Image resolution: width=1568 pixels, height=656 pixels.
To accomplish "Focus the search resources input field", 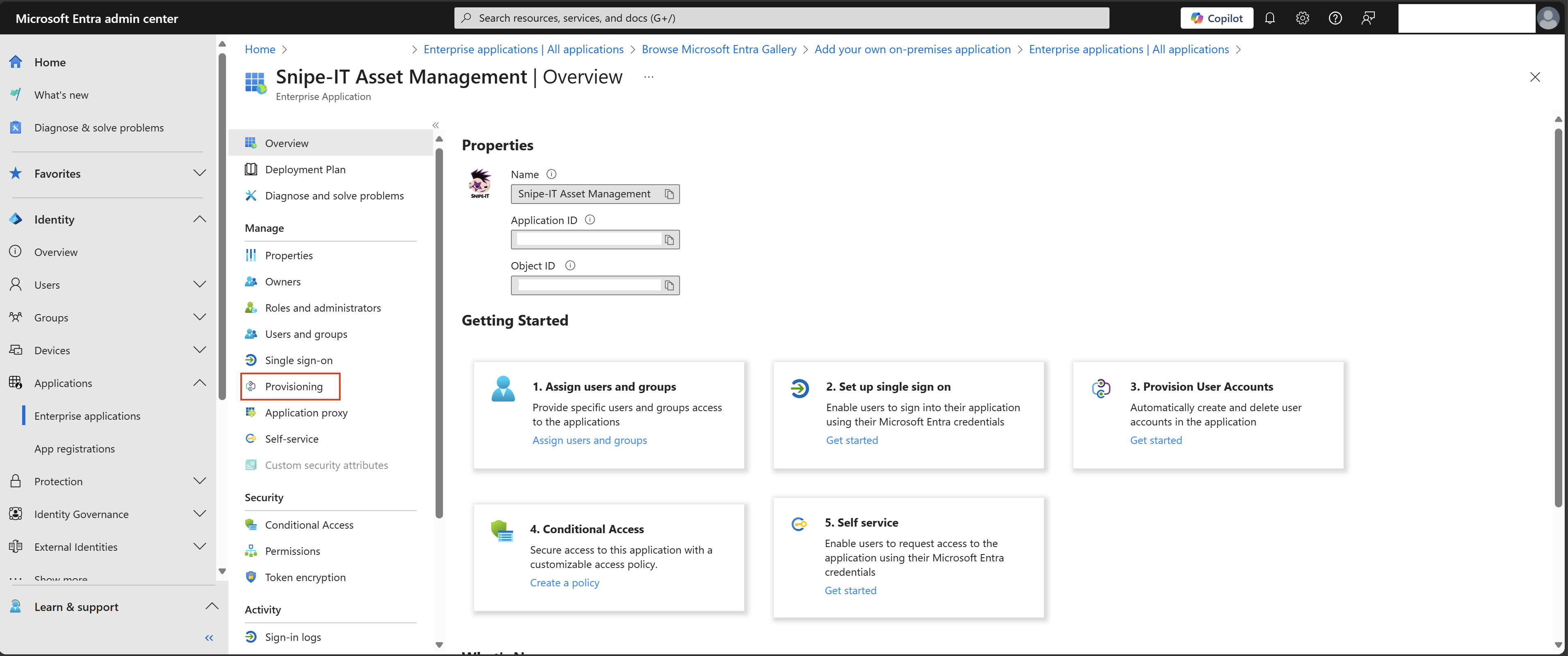I will click(782, 18).
